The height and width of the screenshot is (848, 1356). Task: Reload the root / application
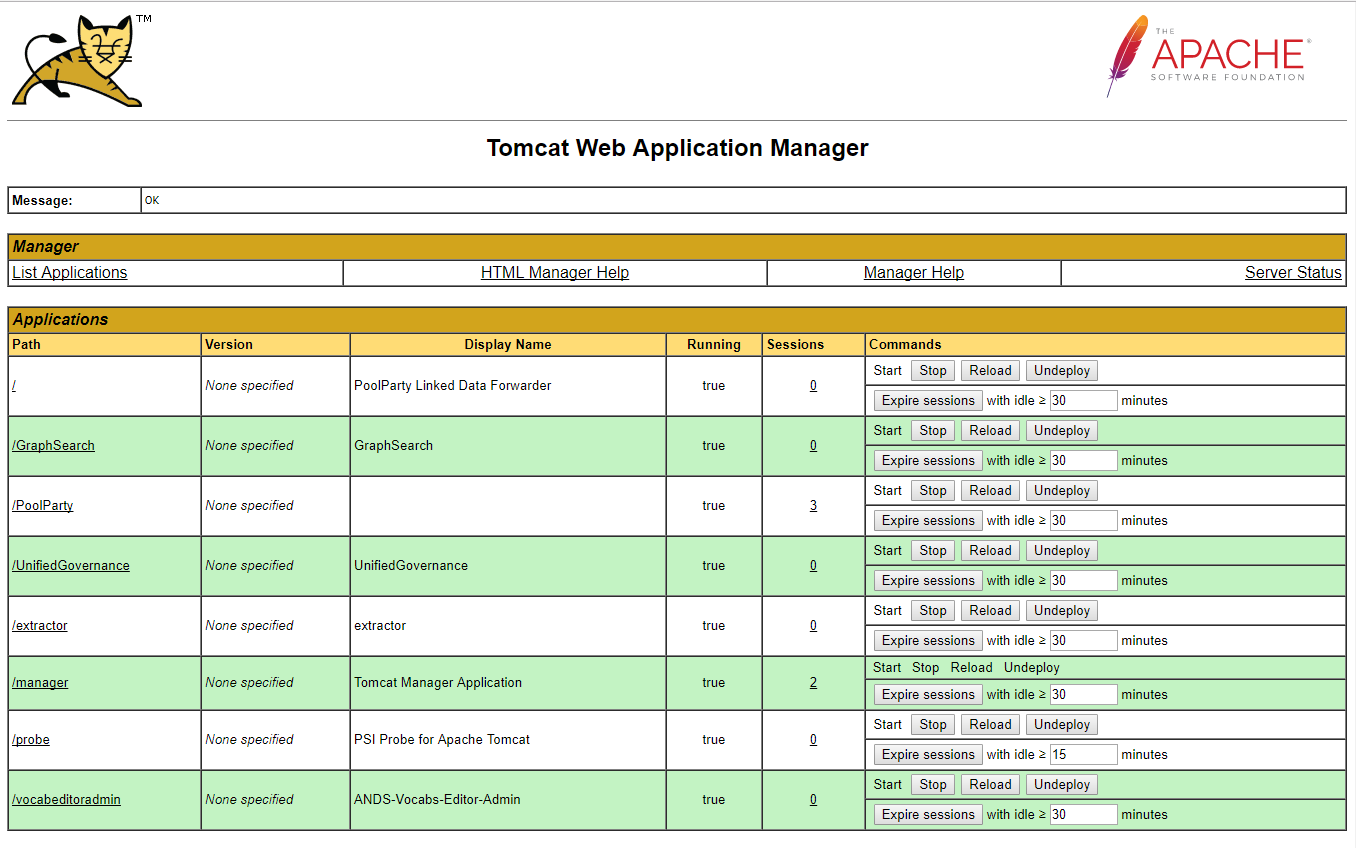pos(990,370)
